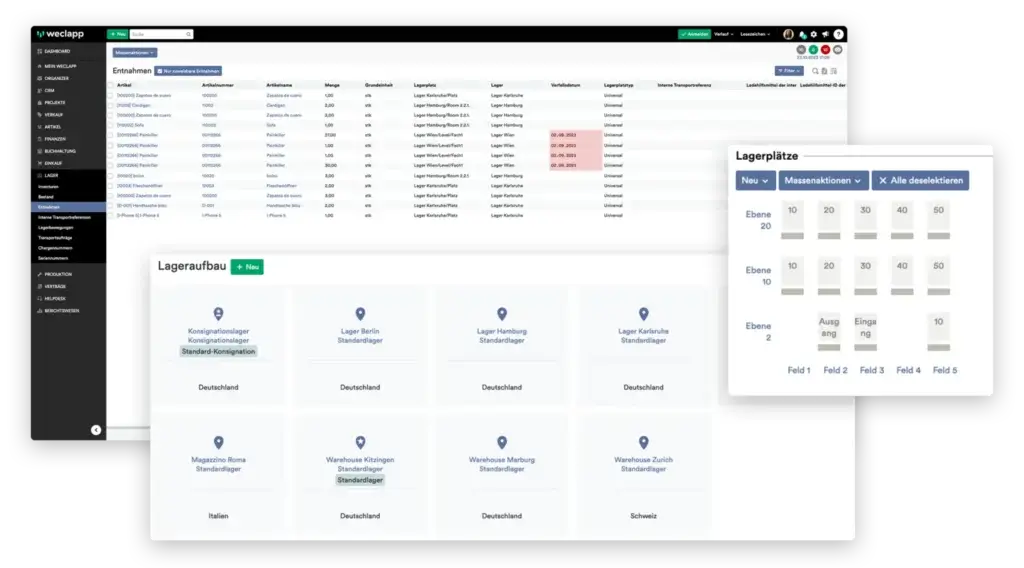This screenshot has height=568, width=1024.
Task: Open the Dashboard sidebar menu item
Action: pos(56,51)
